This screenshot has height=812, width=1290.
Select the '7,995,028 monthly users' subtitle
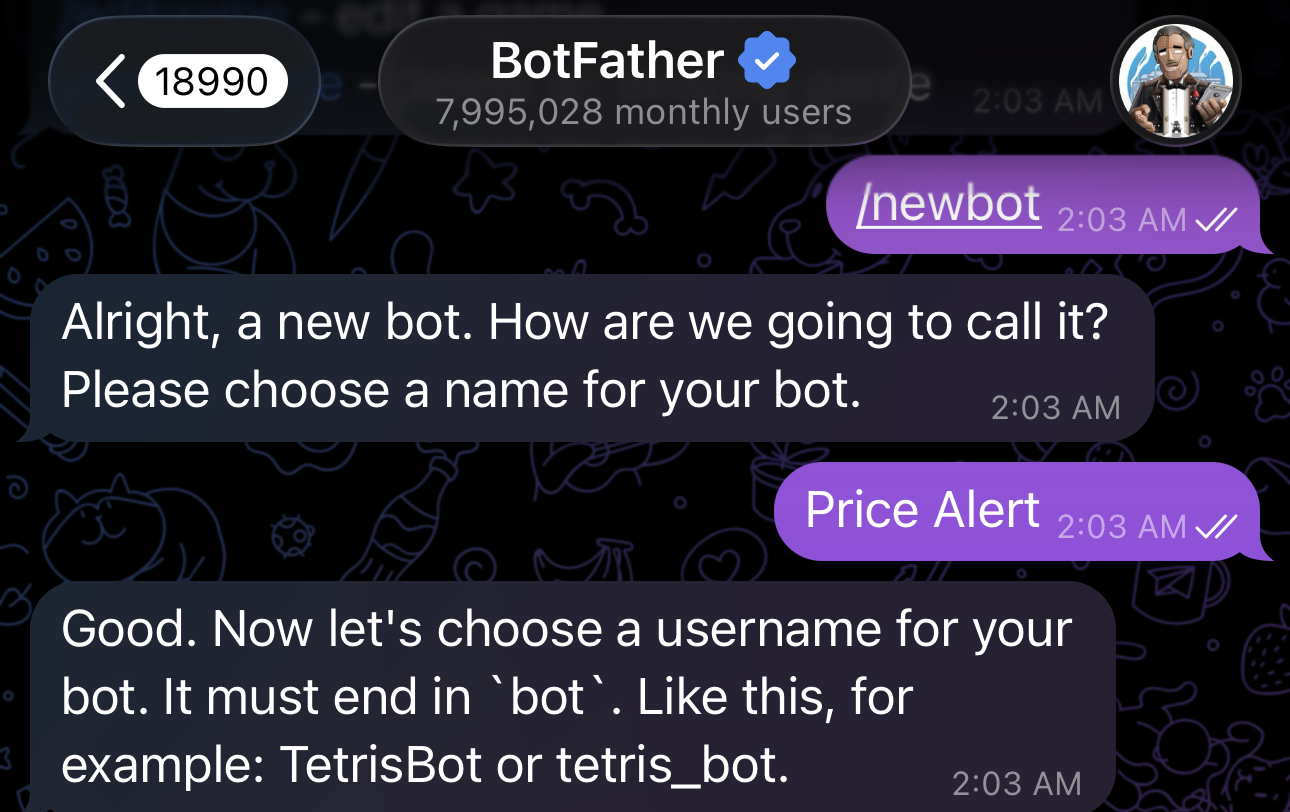[x=643, y=112]
